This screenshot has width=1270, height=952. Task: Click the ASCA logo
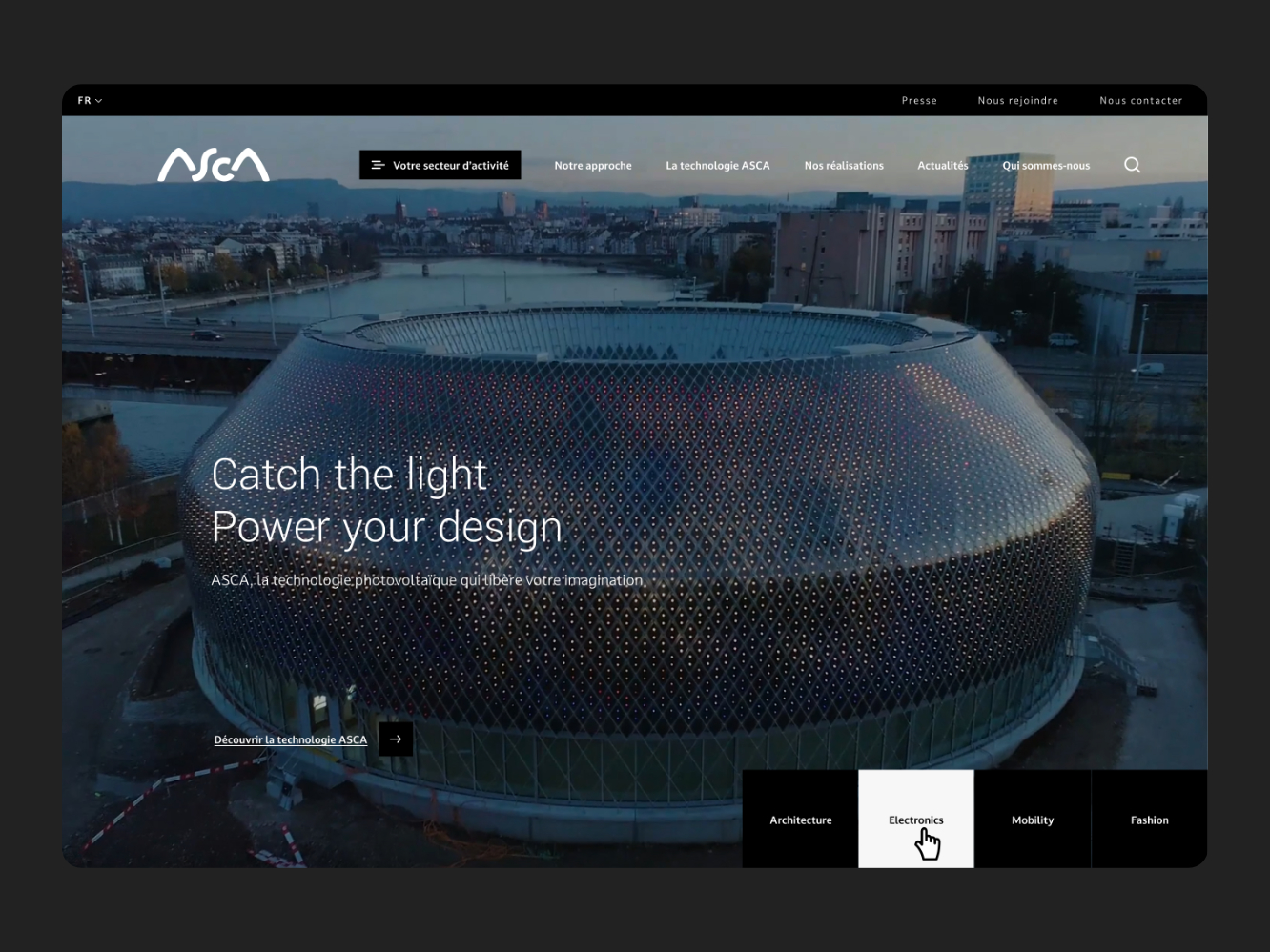[214, 165]
